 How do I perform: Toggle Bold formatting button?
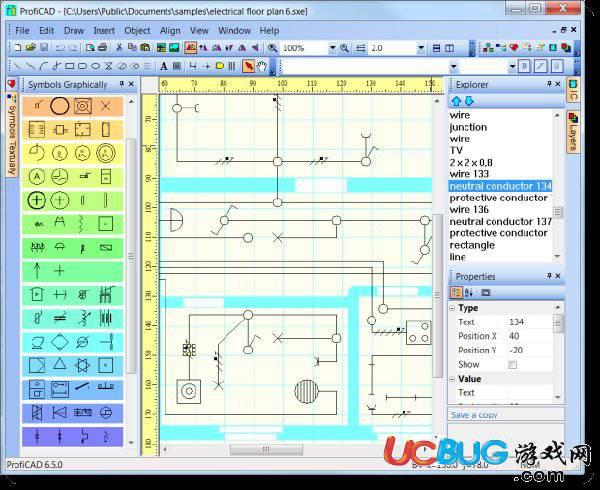point(525,67)
